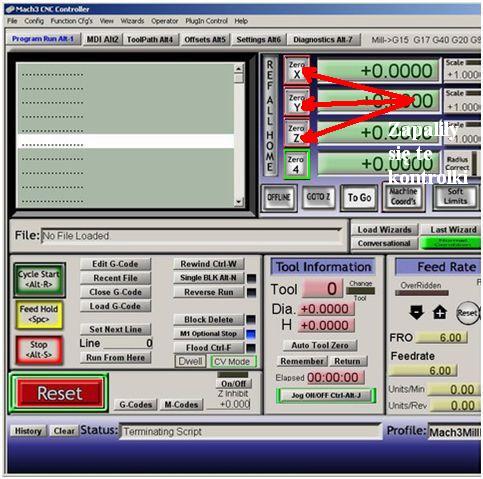
Task: Switch to Settings Alt6 tab
Action: pos(258,39)
